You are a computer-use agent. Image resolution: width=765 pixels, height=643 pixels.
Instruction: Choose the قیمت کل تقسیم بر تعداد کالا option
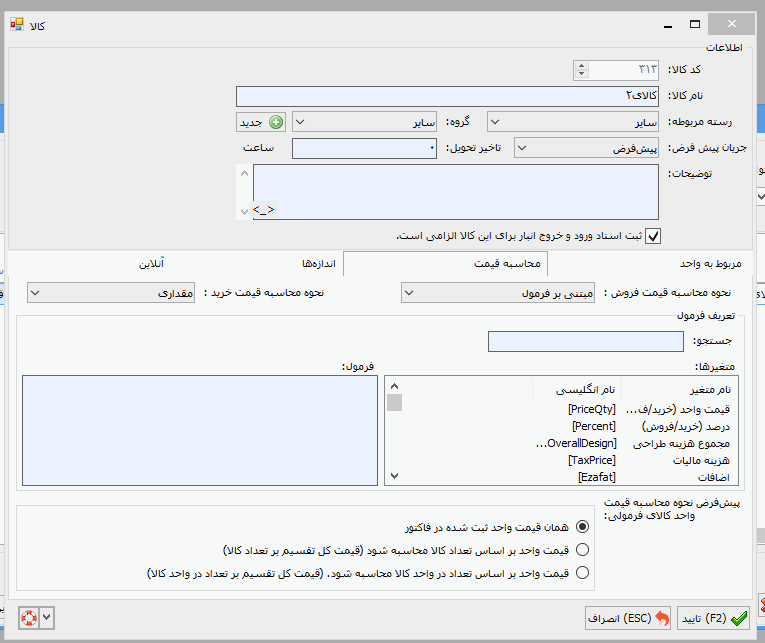(x=583, y=550)
